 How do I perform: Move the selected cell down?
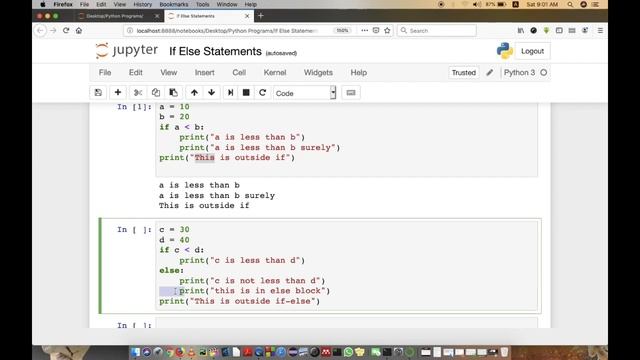coord(211,93)
